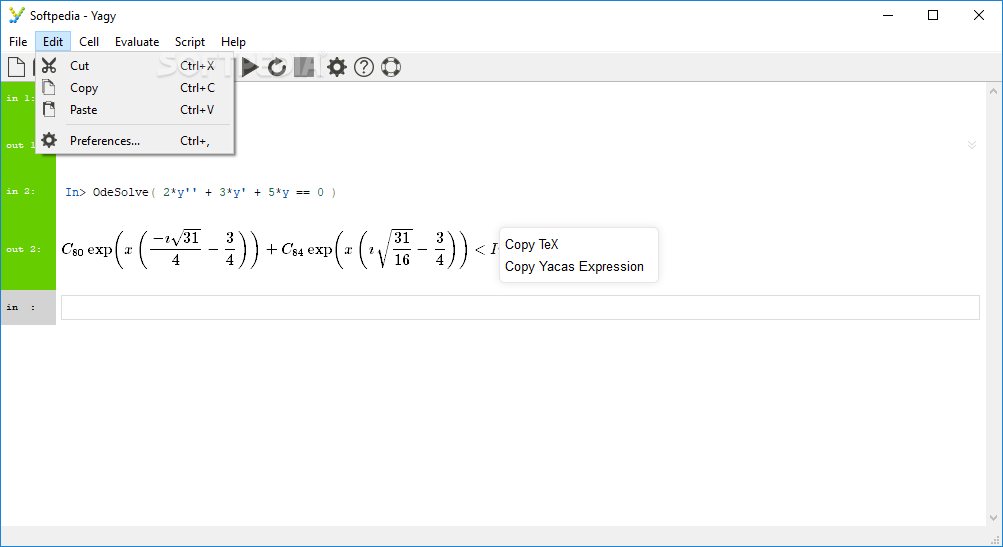The height and width of the screenshot is (547, 1003).
Task: Open the Evaluate menu
Action: (137, 42)
